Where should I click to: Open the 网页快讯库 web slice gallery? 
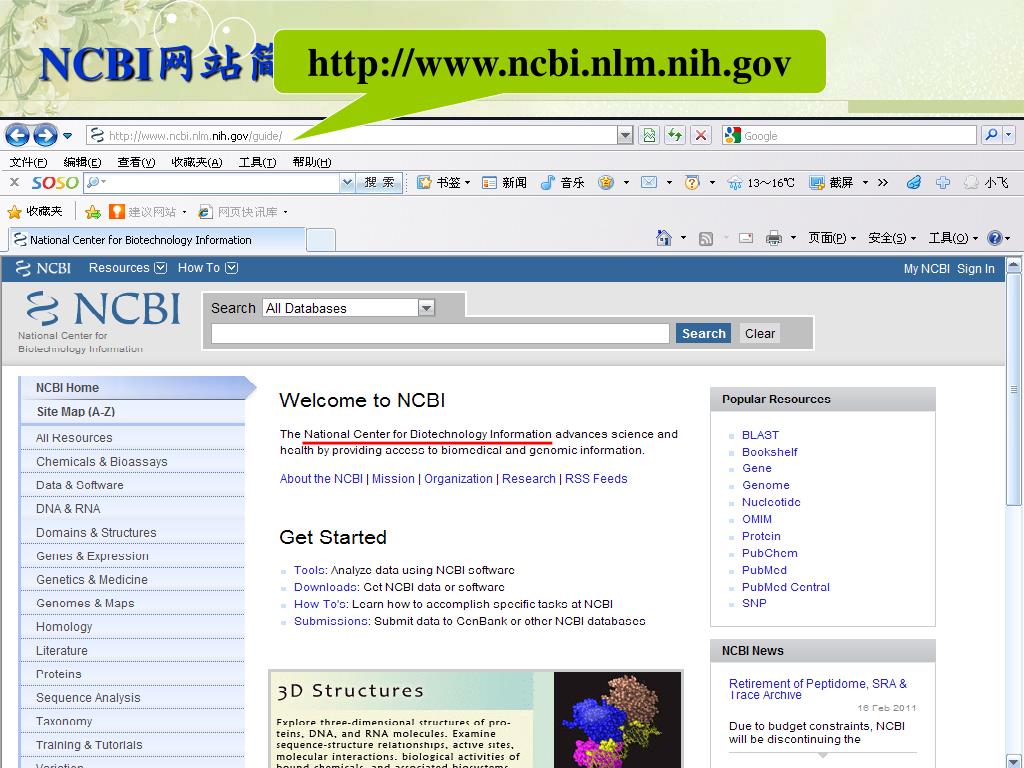(x=242, y=212)
